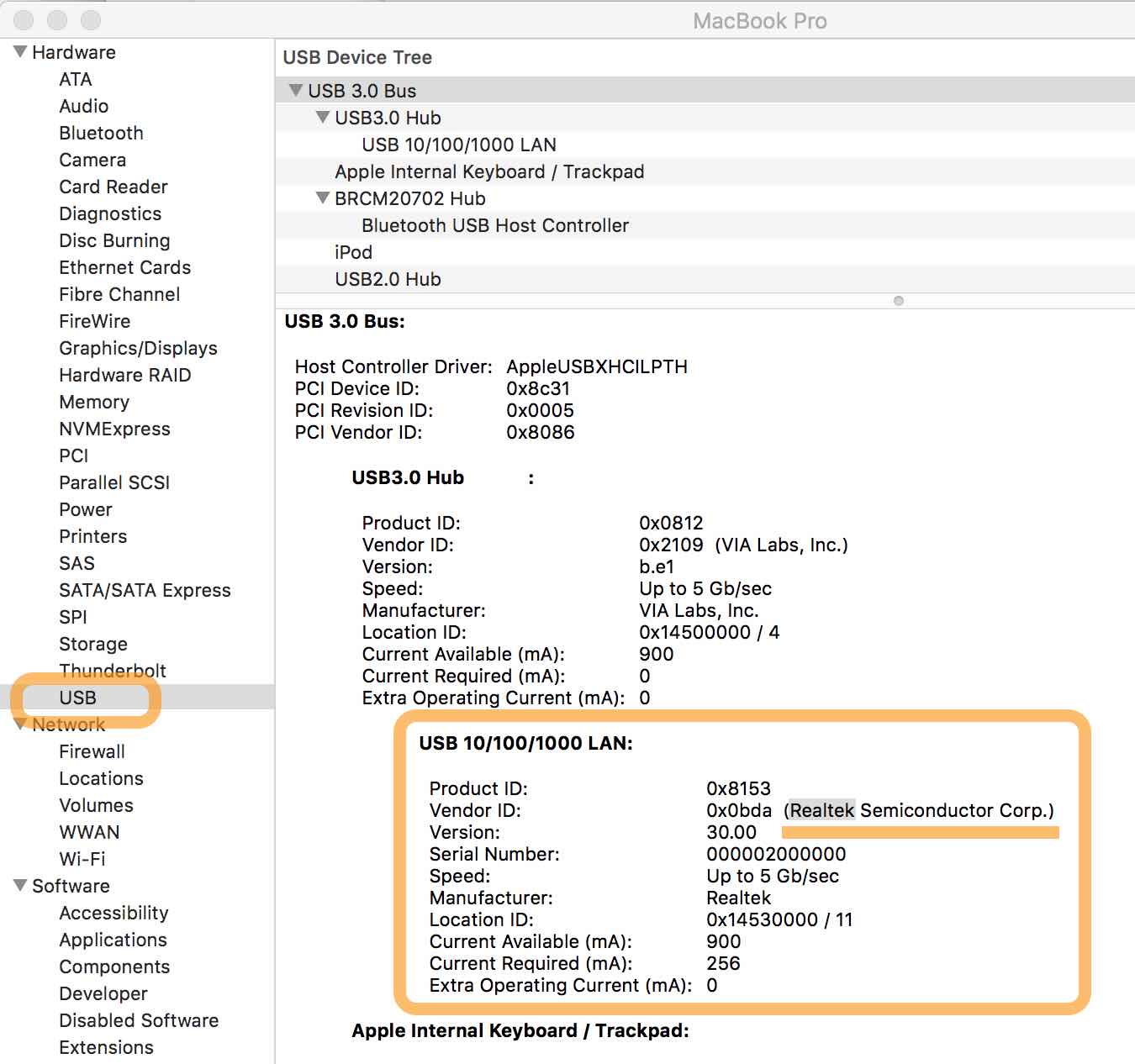Select NVMExpress in the sidebar
Image resolution: width=1135 pixels, height=1064 pixels.
(x=114, y=429)
